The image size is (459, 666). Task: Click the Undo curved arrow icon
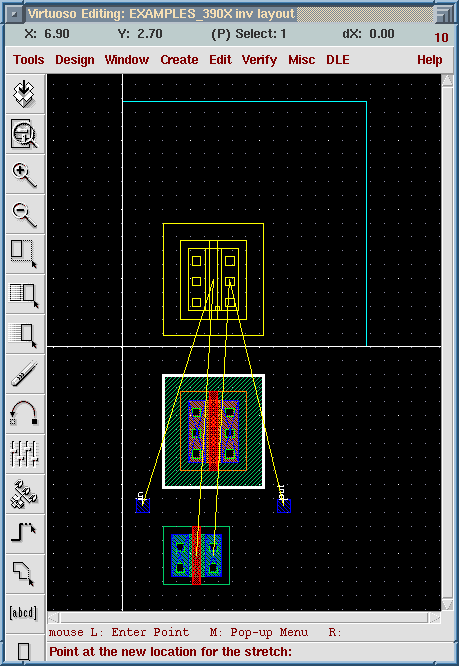click(x=24, y=414)
